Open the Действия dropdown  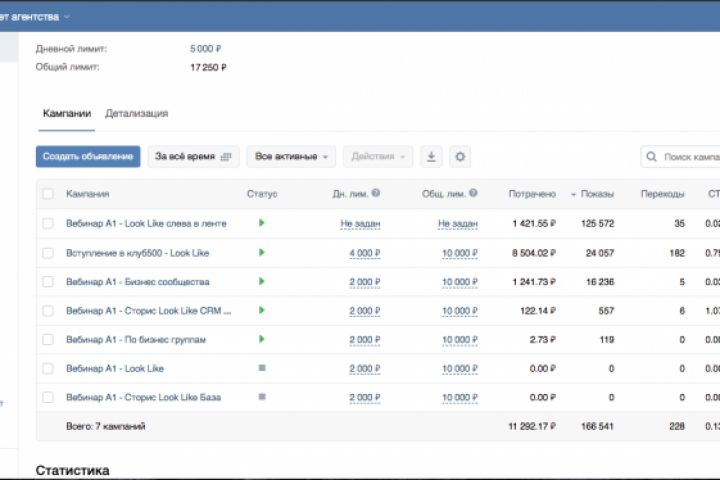click(x=378, y=157)
